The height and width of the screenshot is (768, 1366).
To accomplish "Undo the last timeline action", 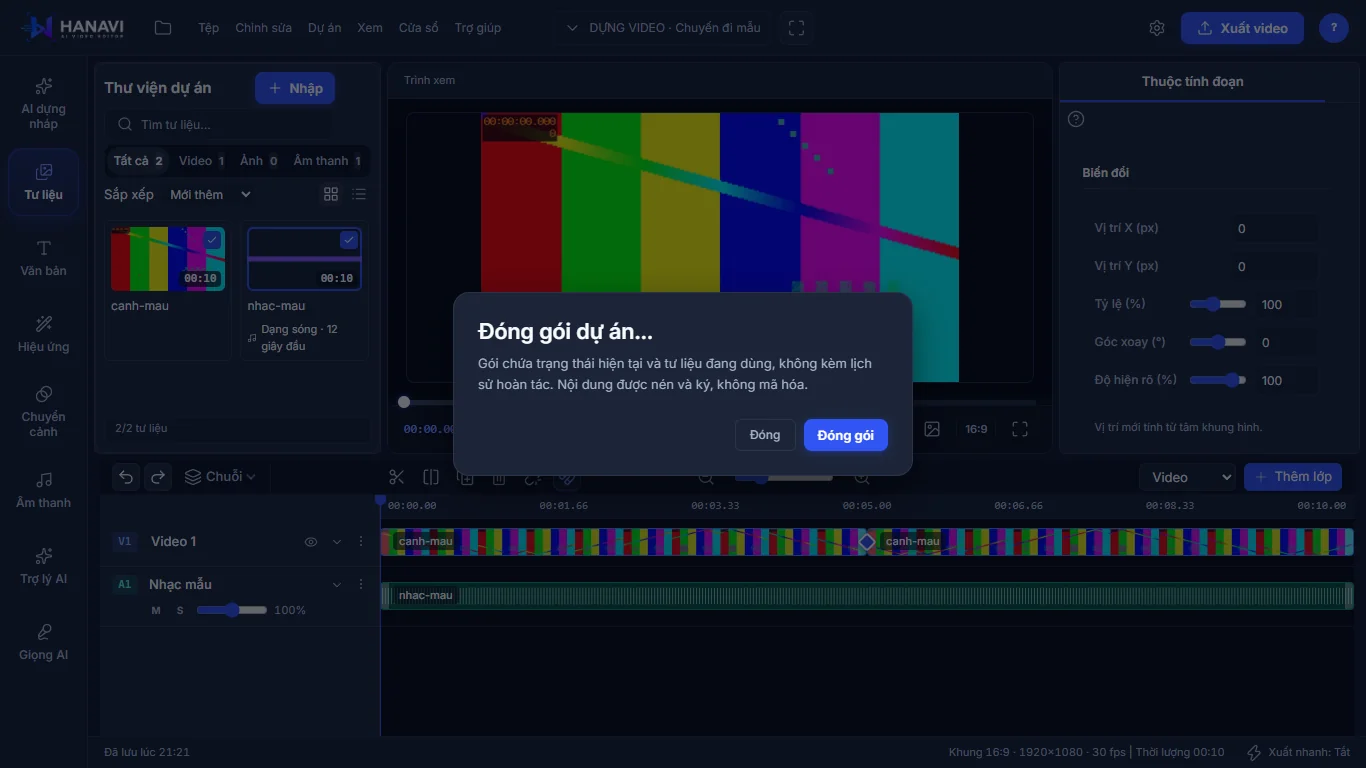I will click(126, 477).
